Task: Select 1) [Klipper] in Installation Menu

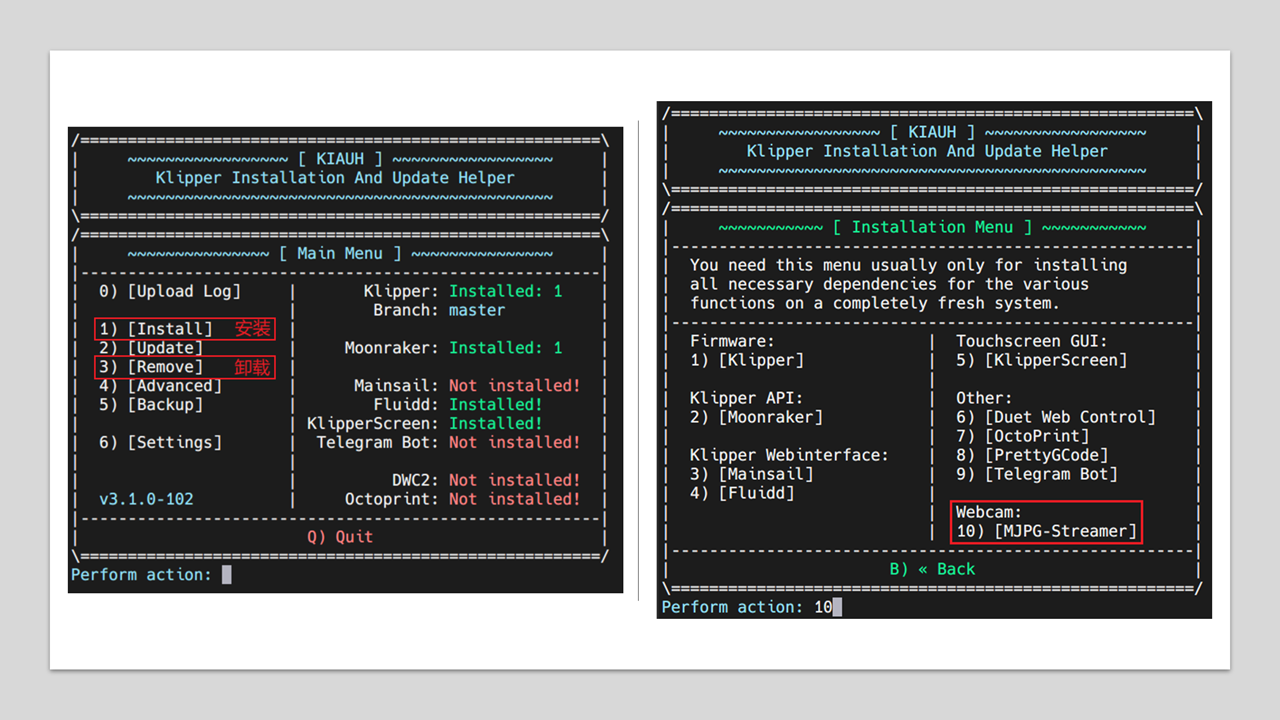Action: (747, 360)
